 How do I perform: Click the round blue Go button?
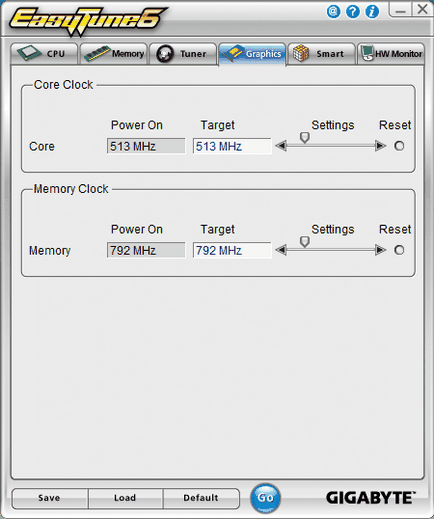(x=265, y=498)
